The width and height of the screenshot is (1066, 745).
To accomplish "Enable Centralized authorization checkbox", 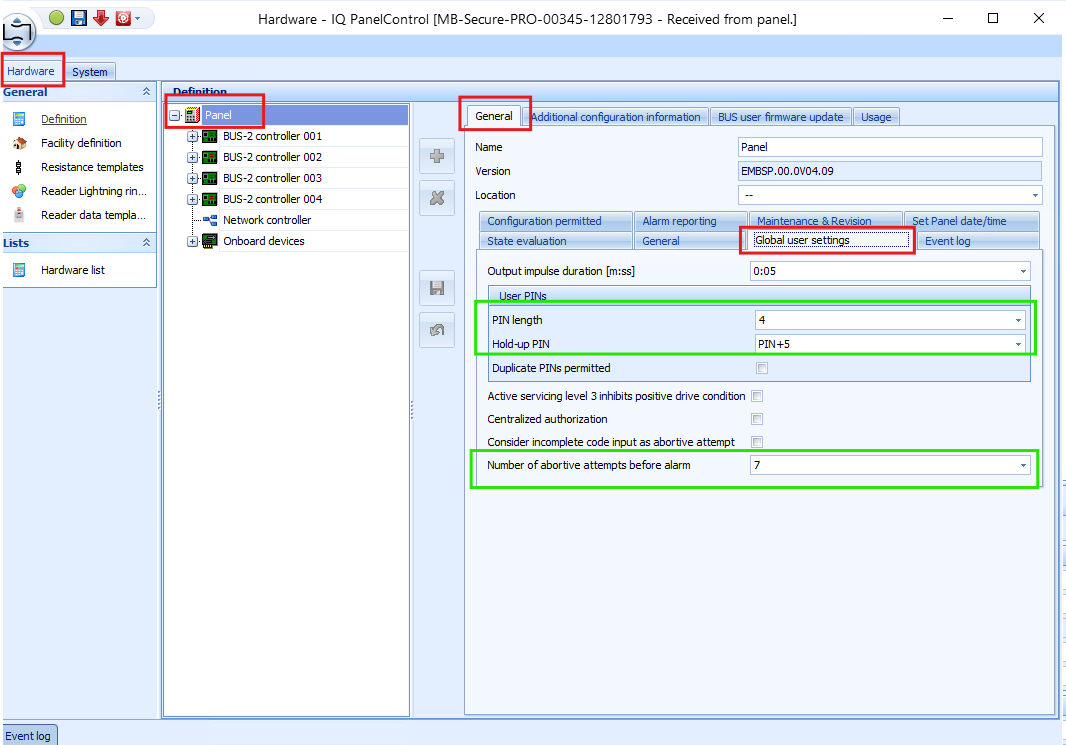I will pyautogui.click(x=757, y=419).
